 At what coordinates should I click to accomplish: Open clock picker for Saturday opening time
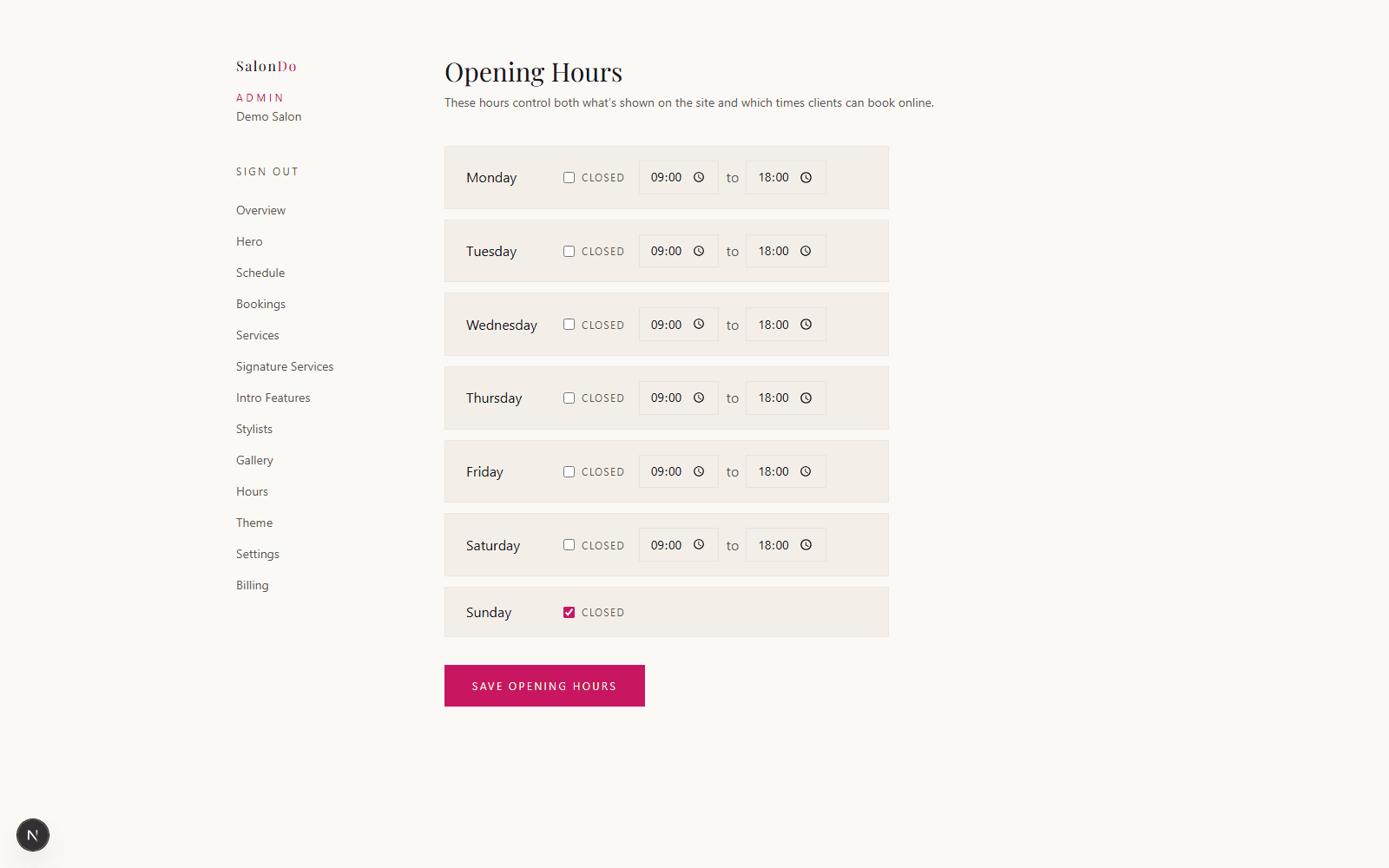[699, 544]
